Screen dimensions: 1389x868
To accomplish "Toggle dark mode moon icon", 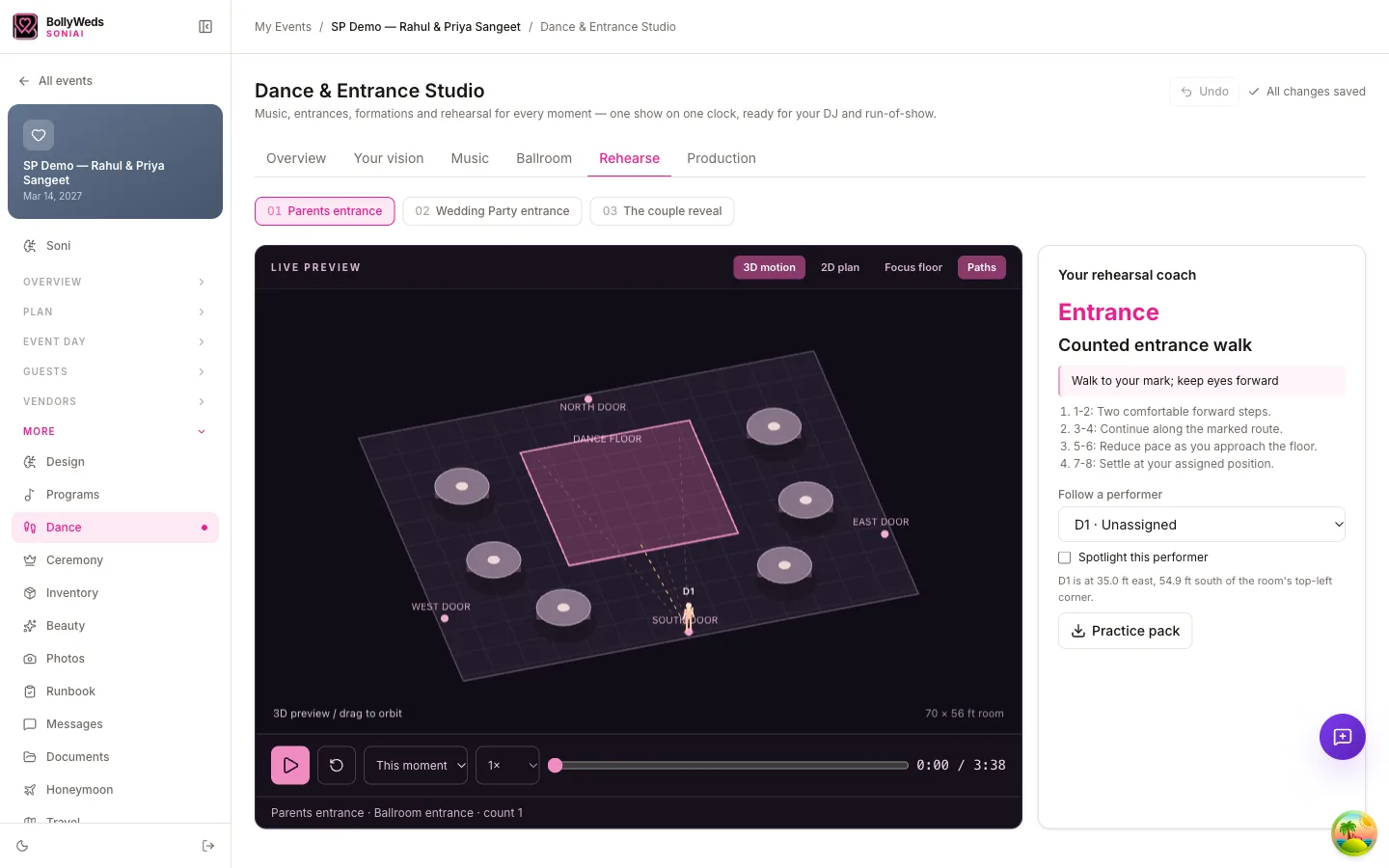I will [x=23, y=846].
